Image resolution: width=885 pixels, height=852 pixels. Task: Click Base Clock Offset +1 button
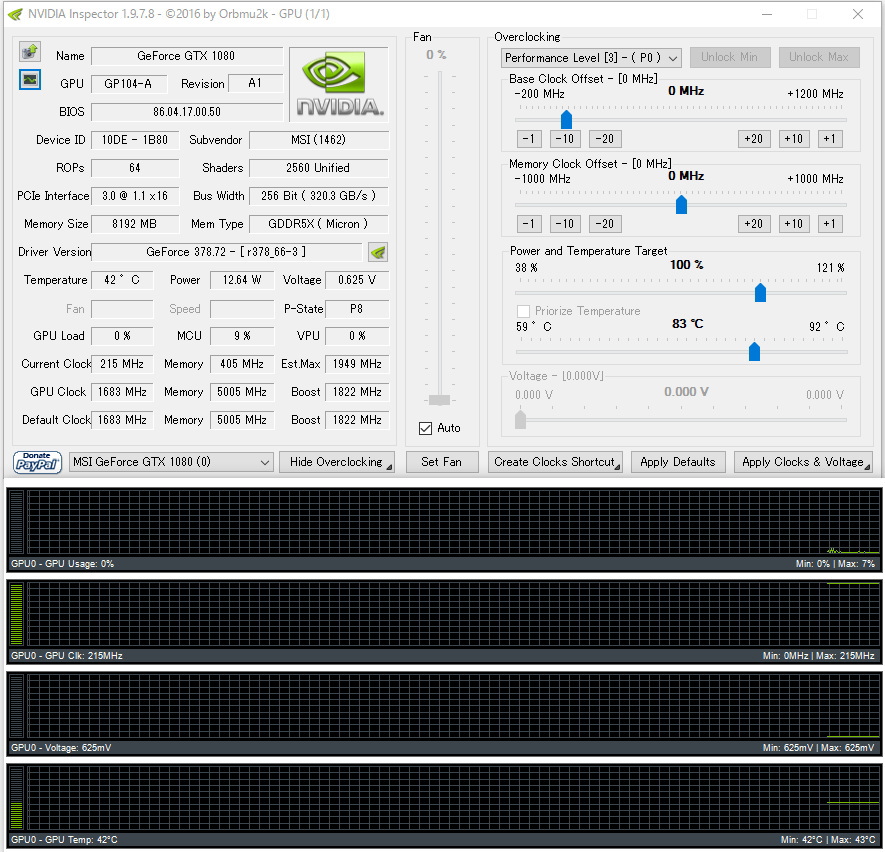(x=830, y=139)
